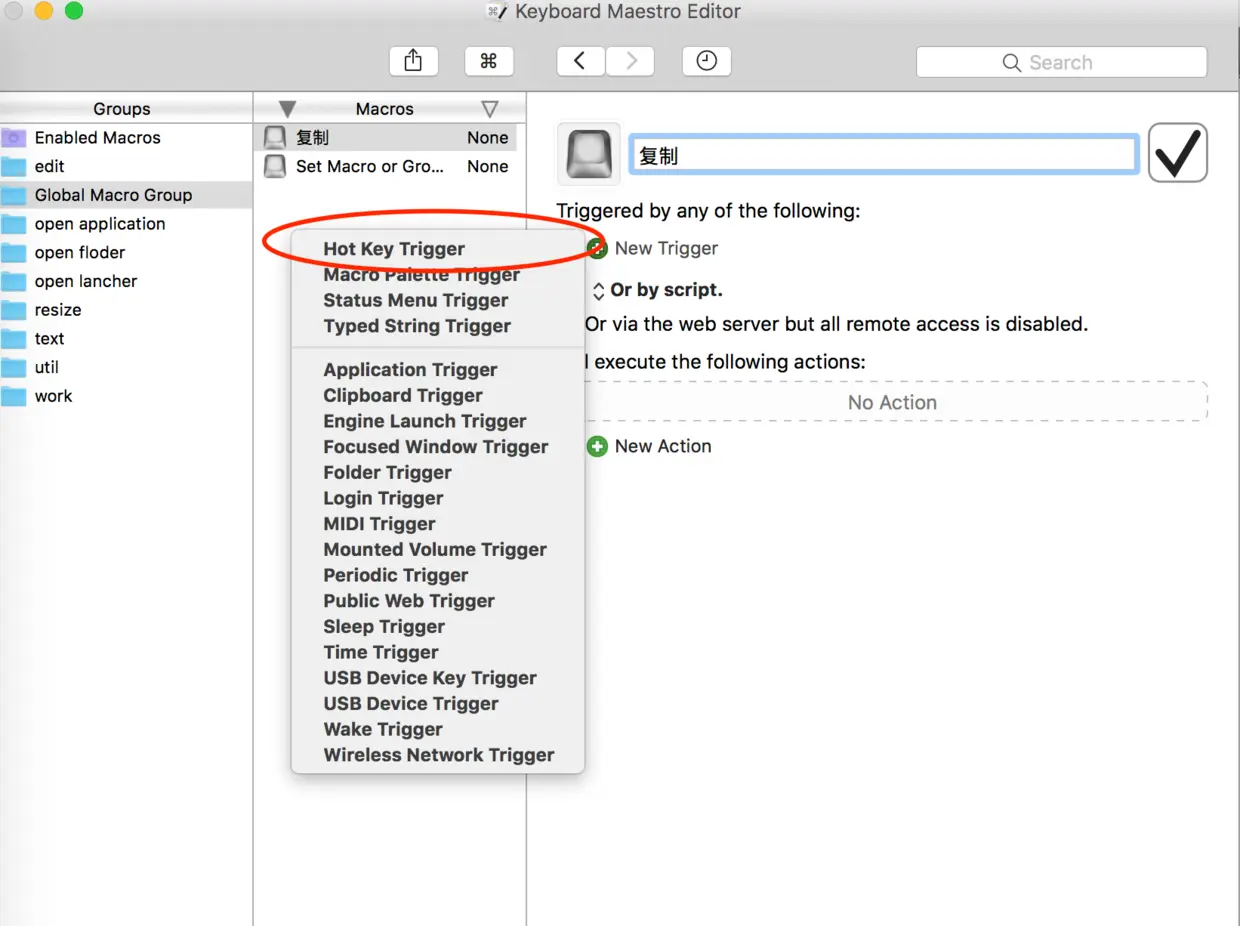Screen dimensions: 1240x926
Task: Choose Hot Key Trigger
Action: [438, 249]
